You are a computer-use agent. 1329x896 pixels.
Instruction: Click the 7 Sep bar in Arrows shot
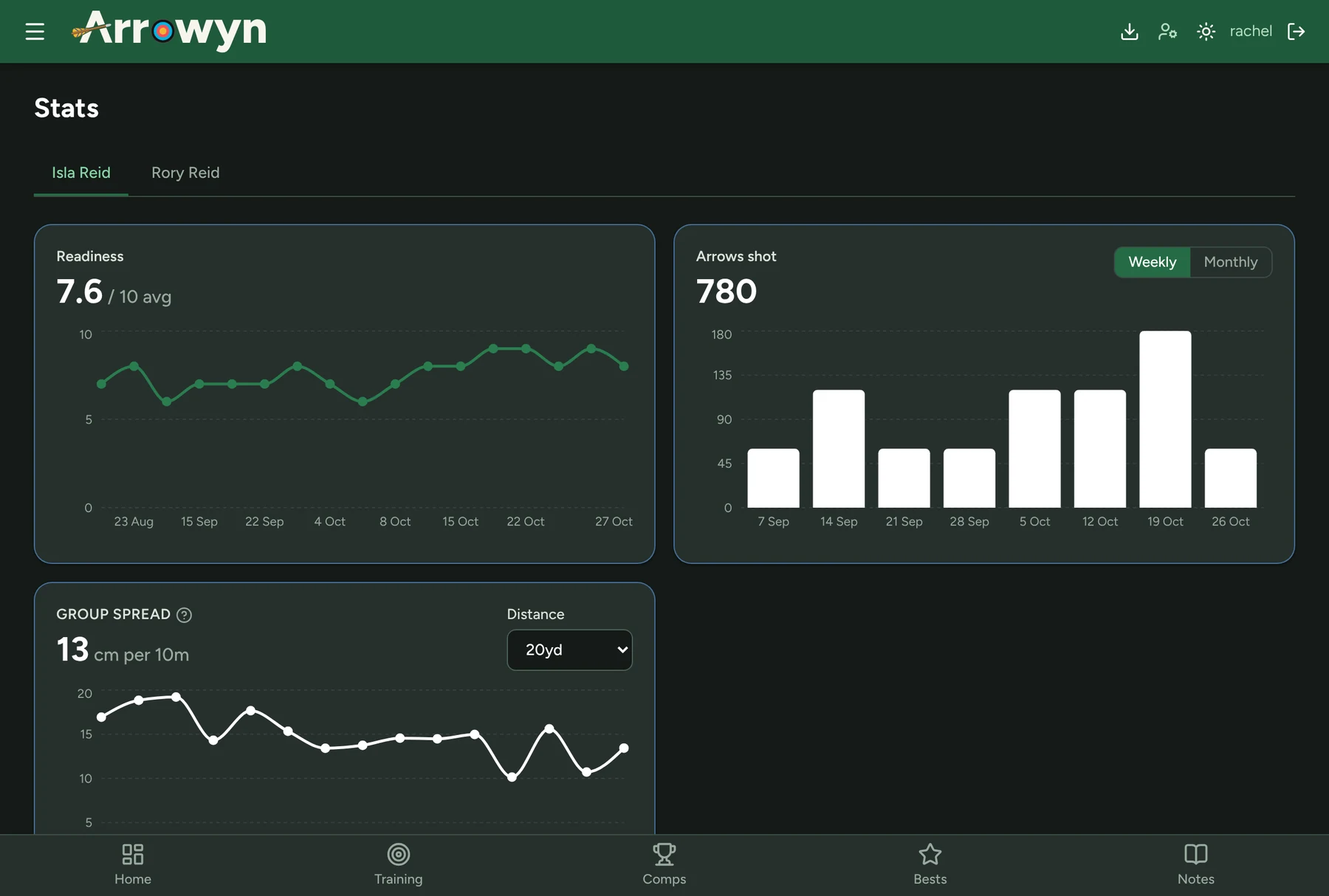click(773, 478)
